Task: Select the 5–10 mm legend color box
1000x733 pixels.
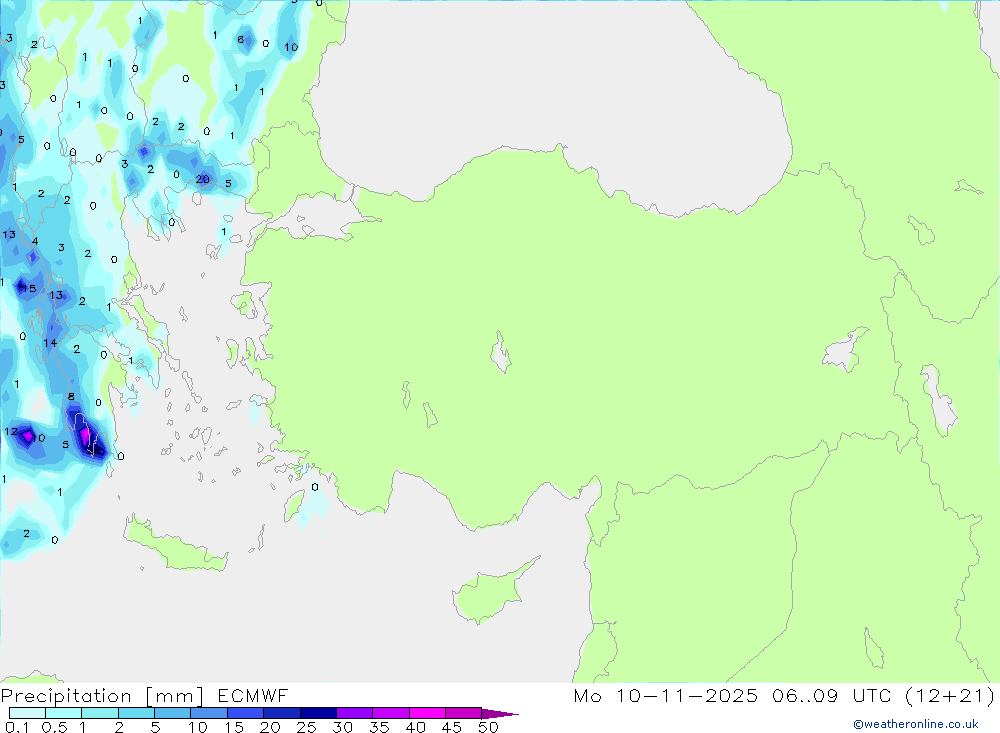Action: tap(172, 713)
